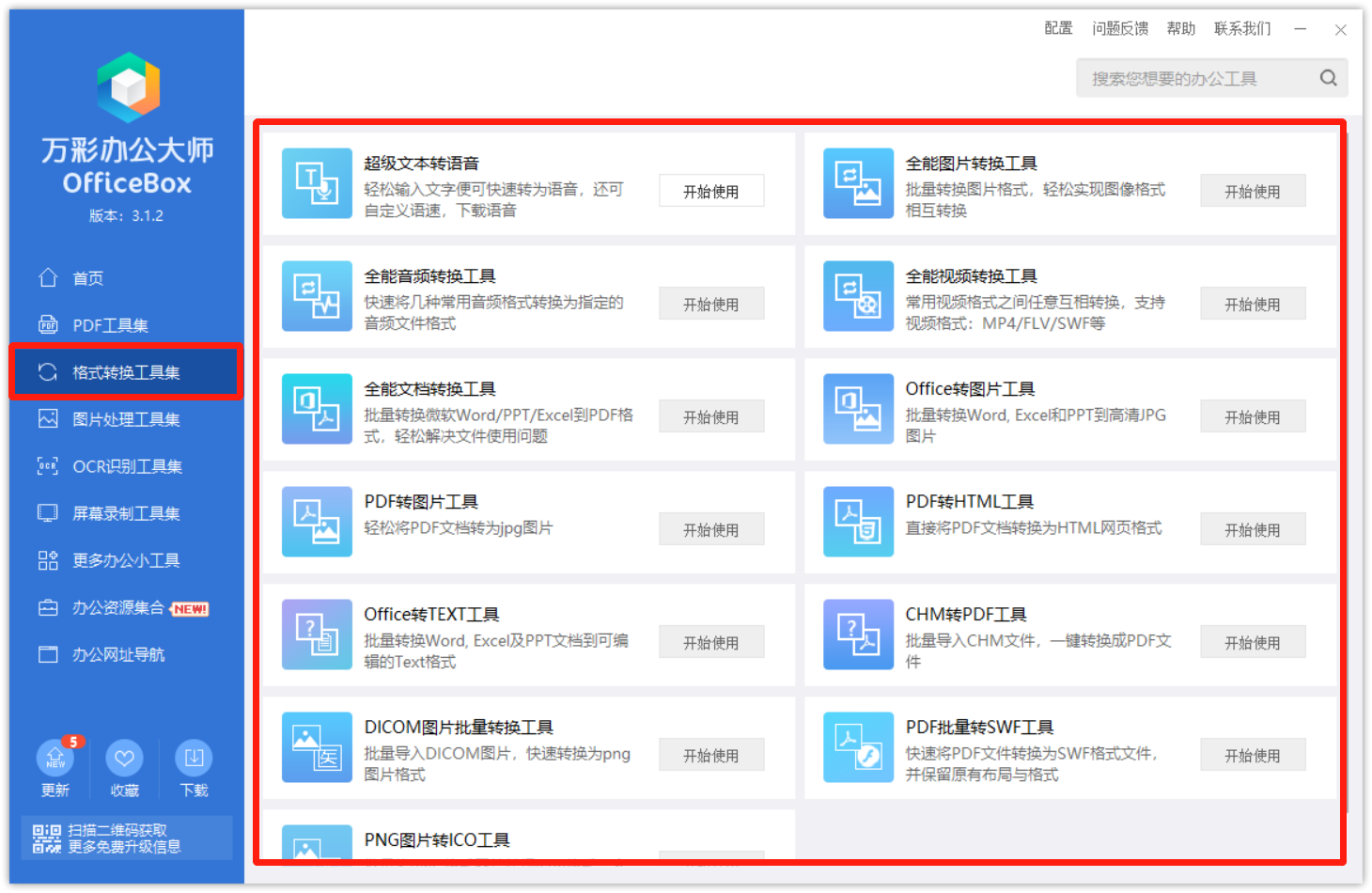1372x893 pixels.
Task: Click 开始使用 for CHM转PDF工具
Action: 1253,642
